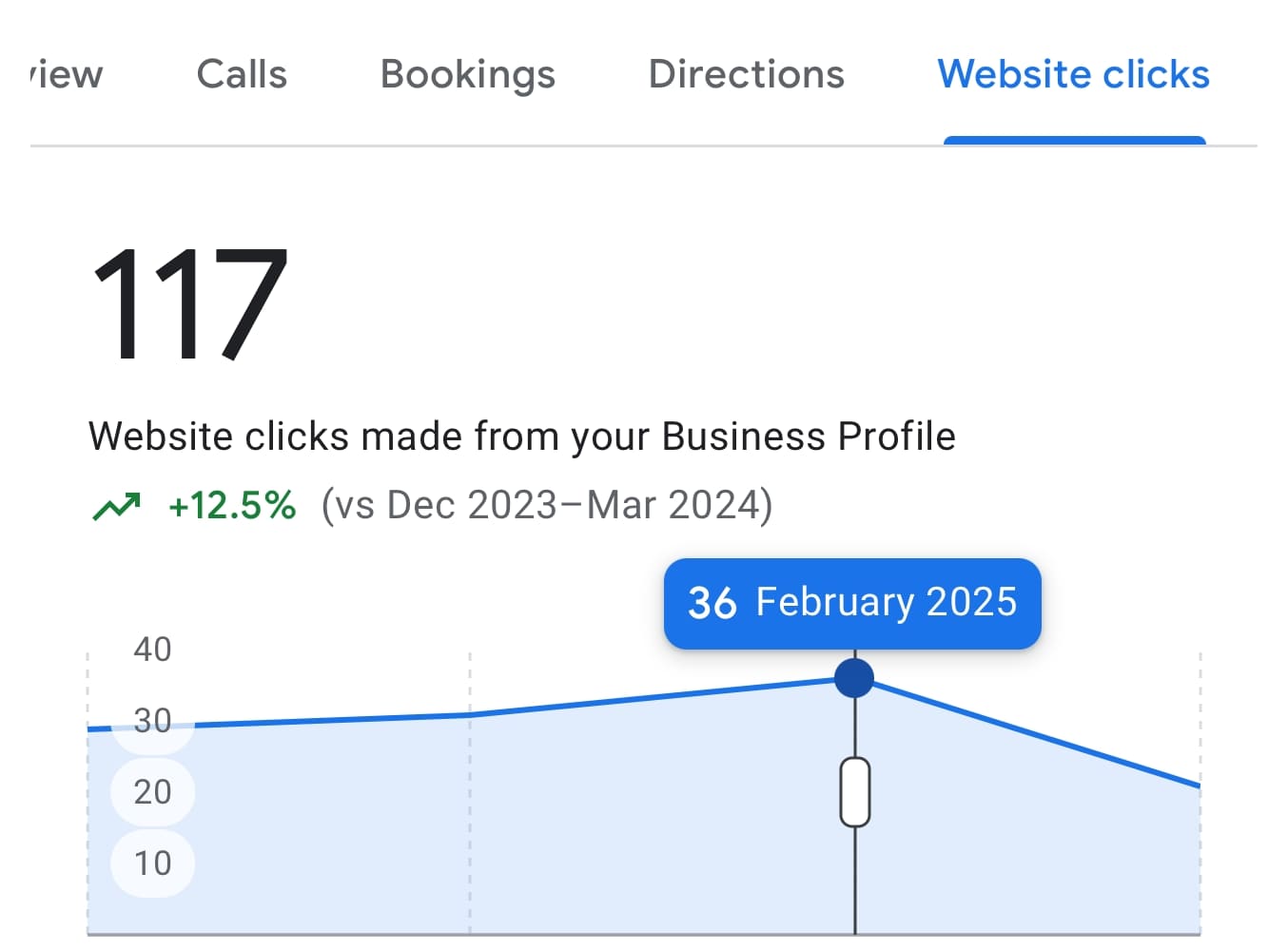
Task: Click the Dec 2023–Mar 2024 comparison text
Action: [x=545, y=505]
